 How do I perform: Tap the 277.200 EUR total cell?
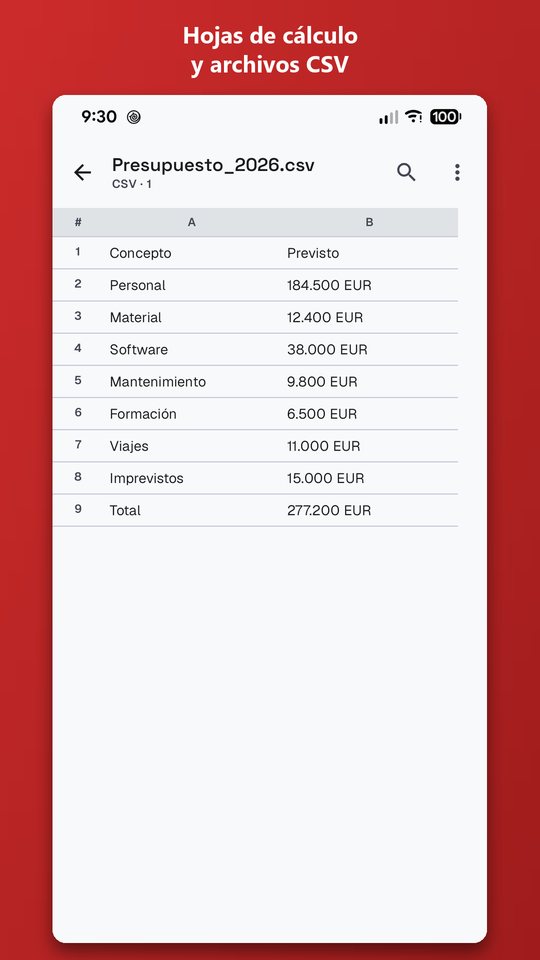click(x=329, y=511)
